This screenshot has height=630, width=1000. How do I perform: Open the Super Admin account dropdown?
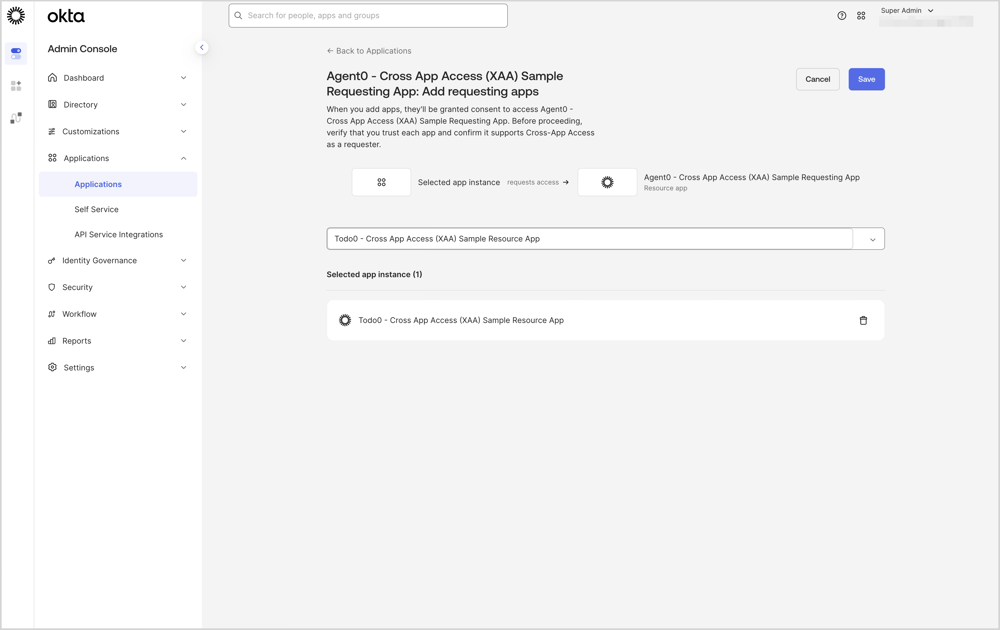pyautogui.click(x=908, y=11)
